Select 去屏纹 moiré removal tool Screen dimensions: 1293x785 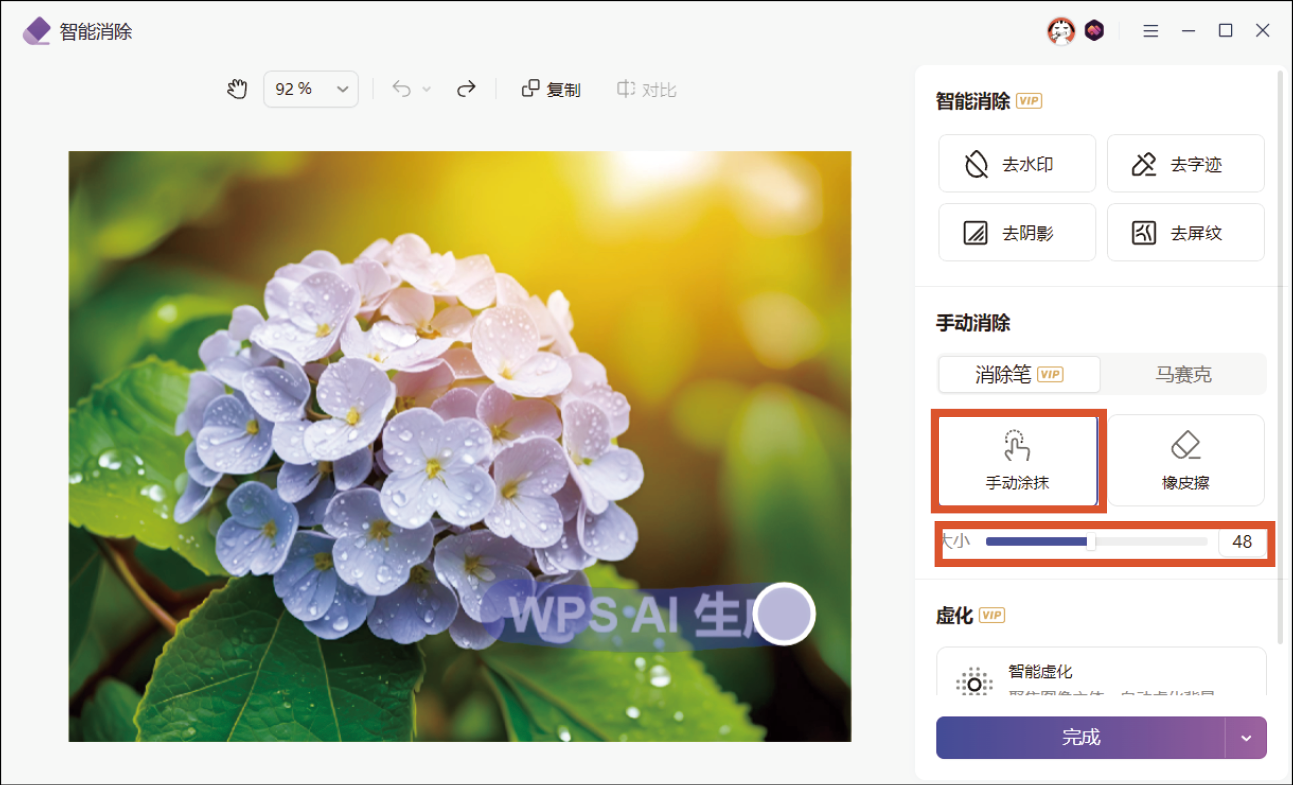1185,233
